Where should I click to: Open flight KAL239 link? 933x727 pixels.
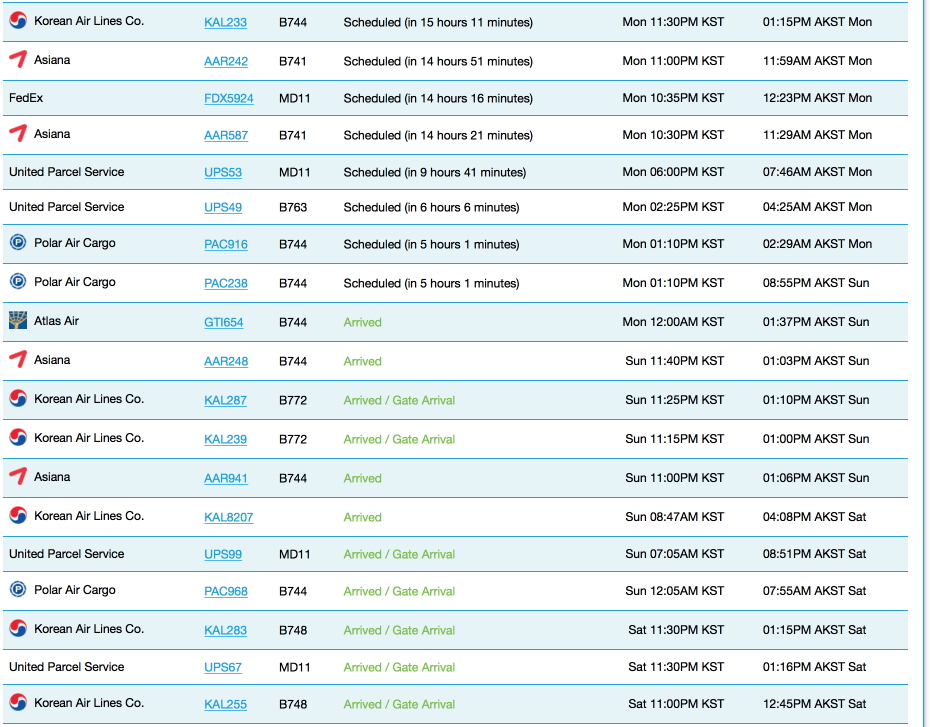click(225, 440)
